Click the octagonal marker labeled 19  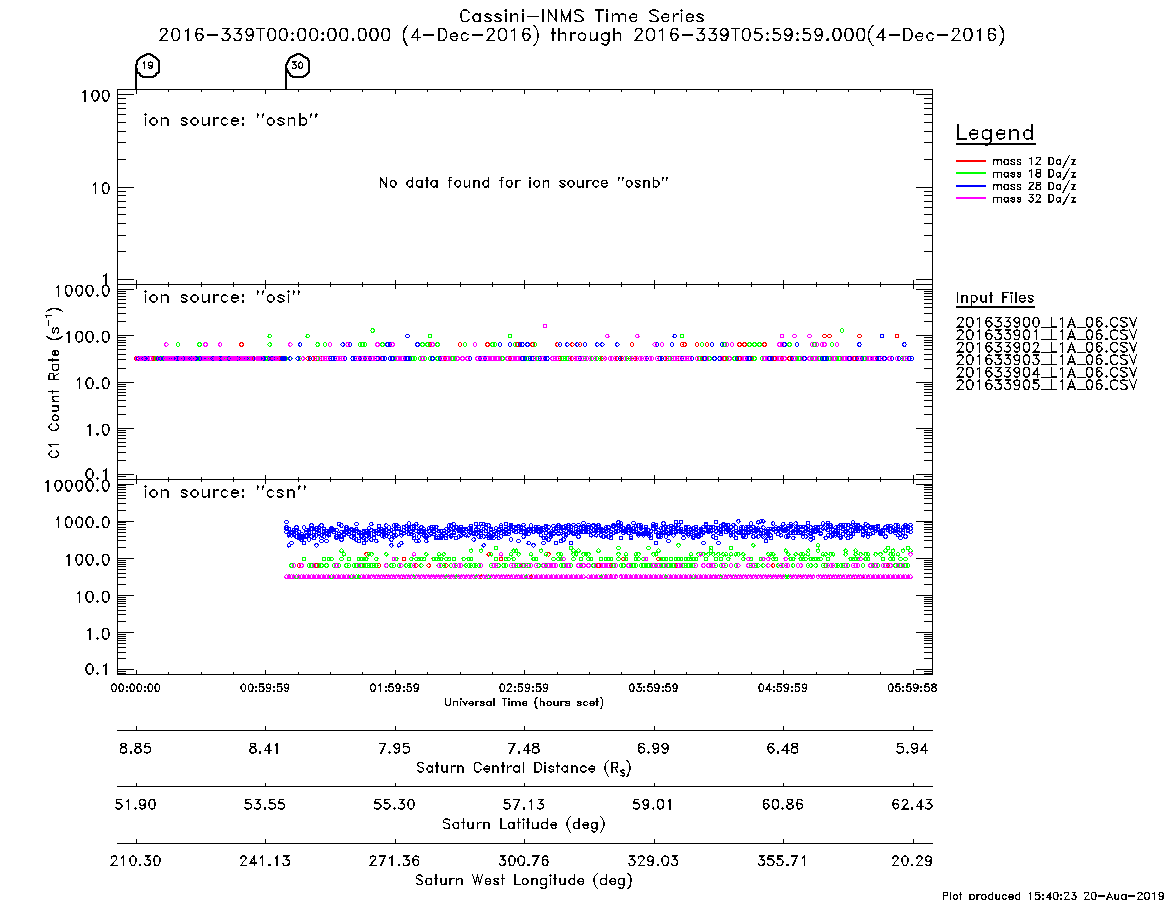pos(148,66)
